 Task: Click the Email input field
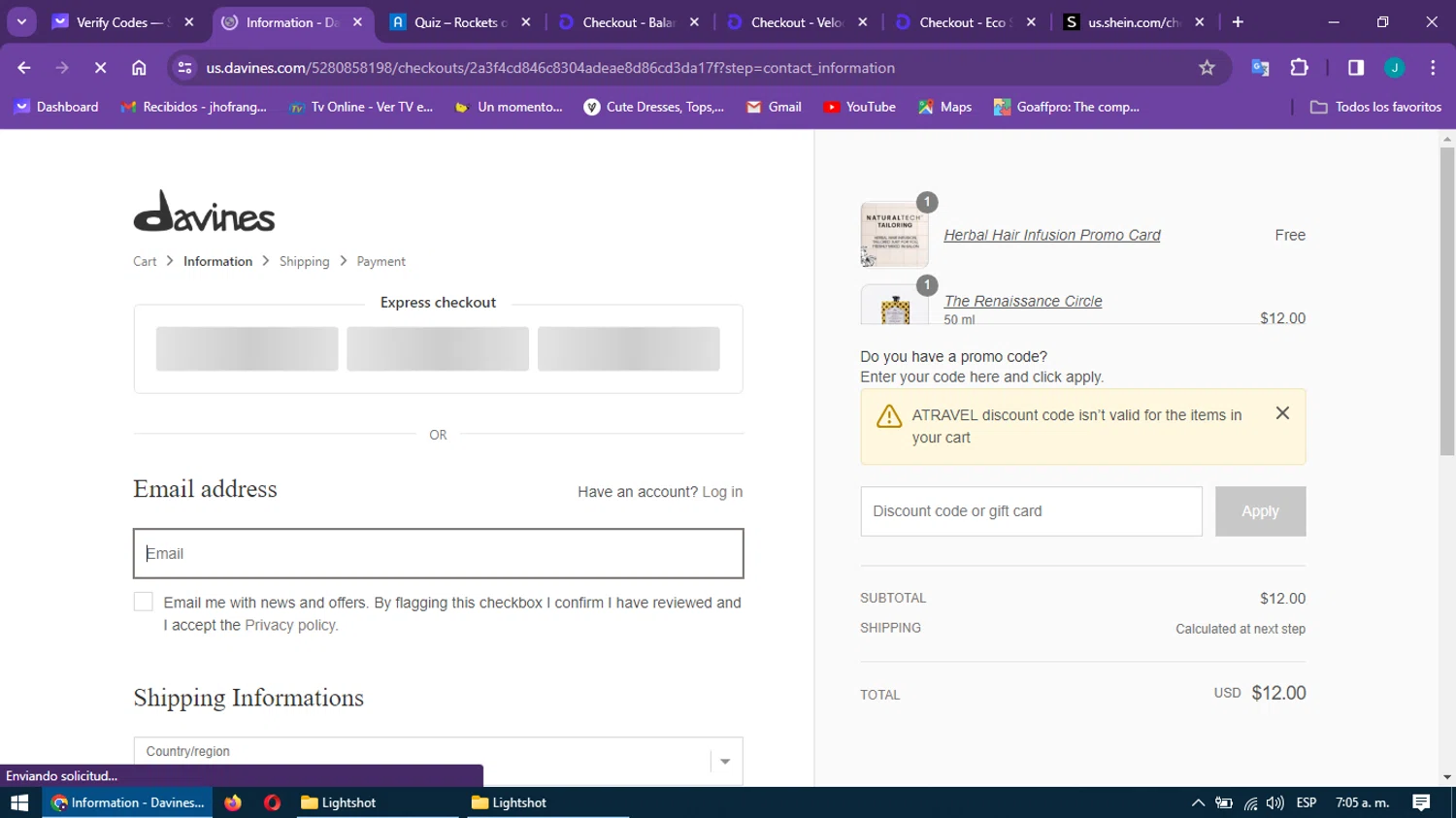click(x=438, y=553)
